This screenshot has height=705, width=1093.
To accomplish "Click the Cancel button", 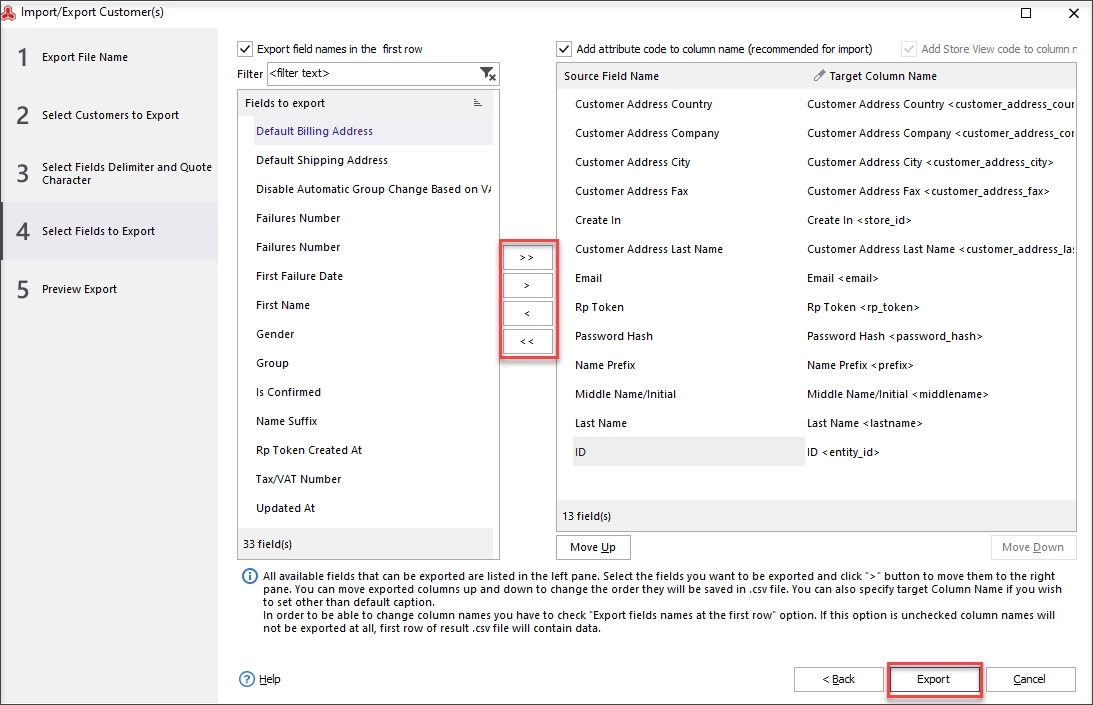I will (1030, 679).
